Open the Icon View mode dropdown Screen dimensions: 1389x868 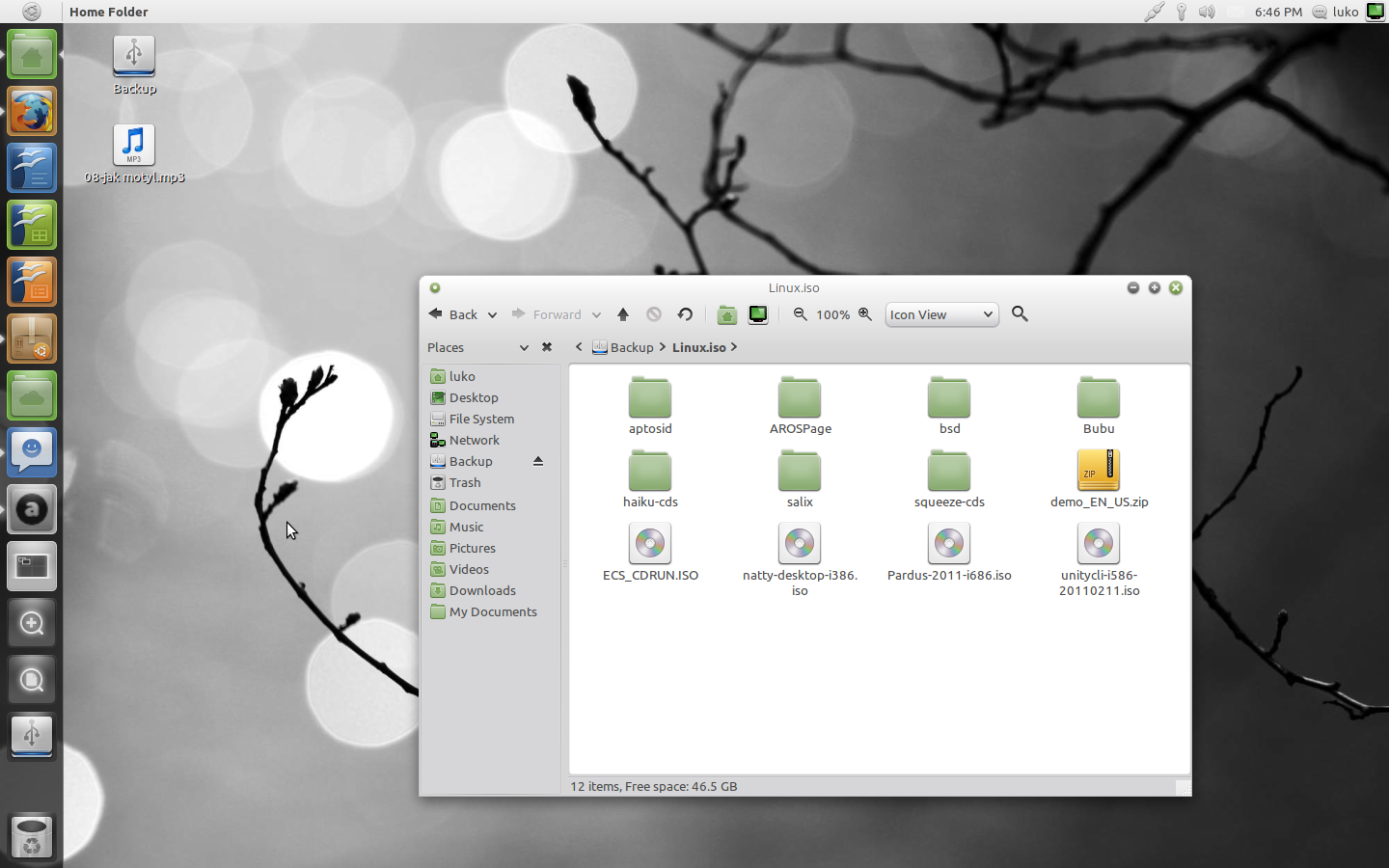(x=940, y=314)
